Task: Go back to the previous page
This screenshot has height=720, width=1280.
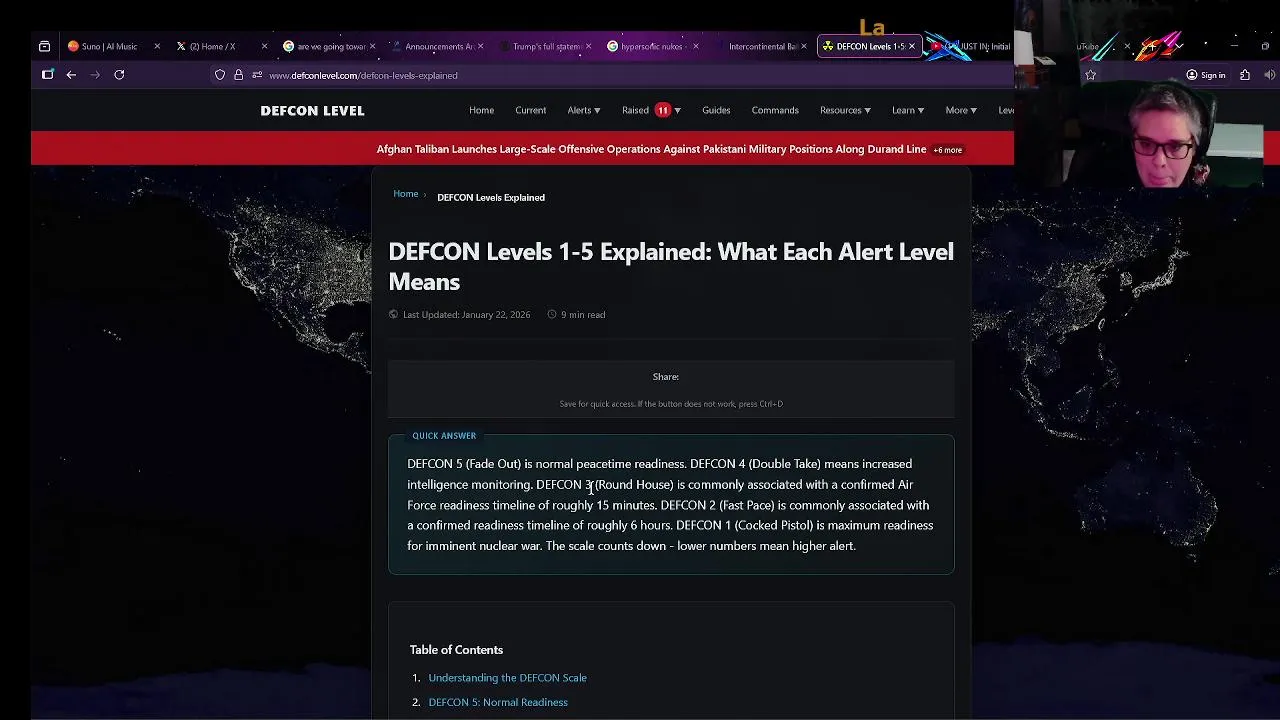Action: pyautogui.click(x=71, y=75)
